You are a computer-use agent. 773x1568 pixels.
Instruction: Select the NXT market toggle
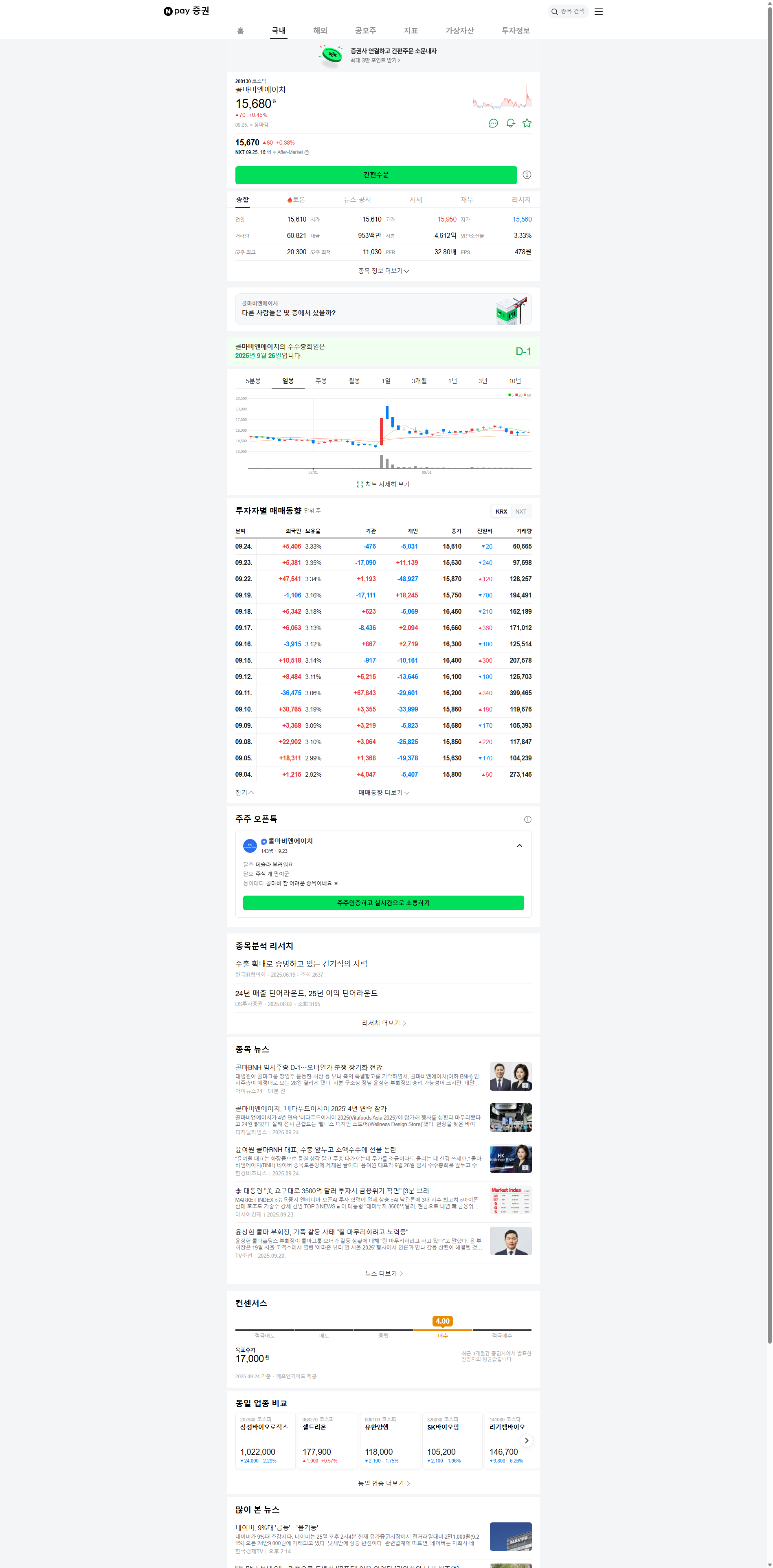(521, 511)
